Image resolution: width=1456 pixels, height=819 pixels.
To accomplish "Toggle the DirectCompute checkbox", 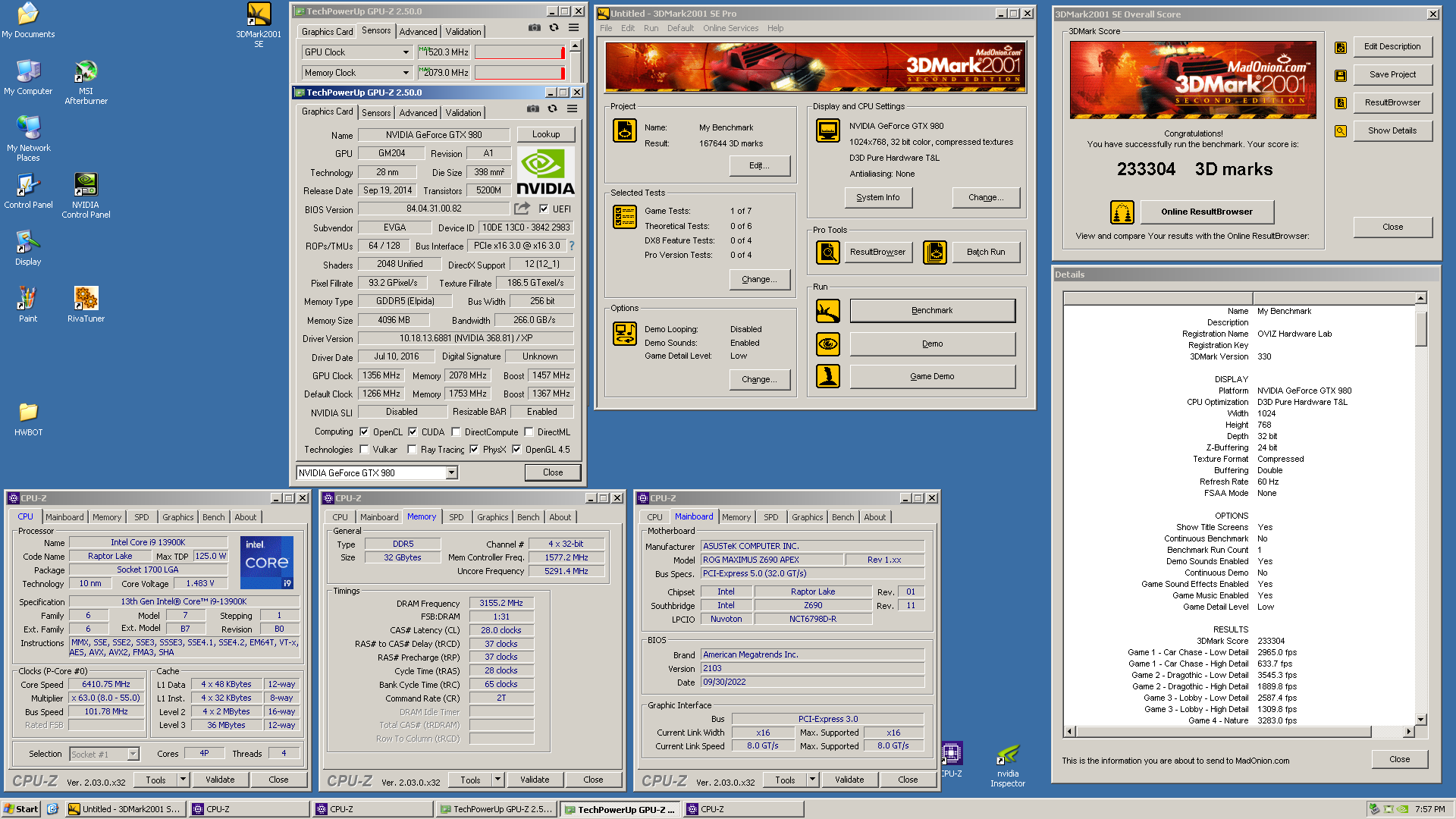I will pyautogui.click(x=456, y=431).
